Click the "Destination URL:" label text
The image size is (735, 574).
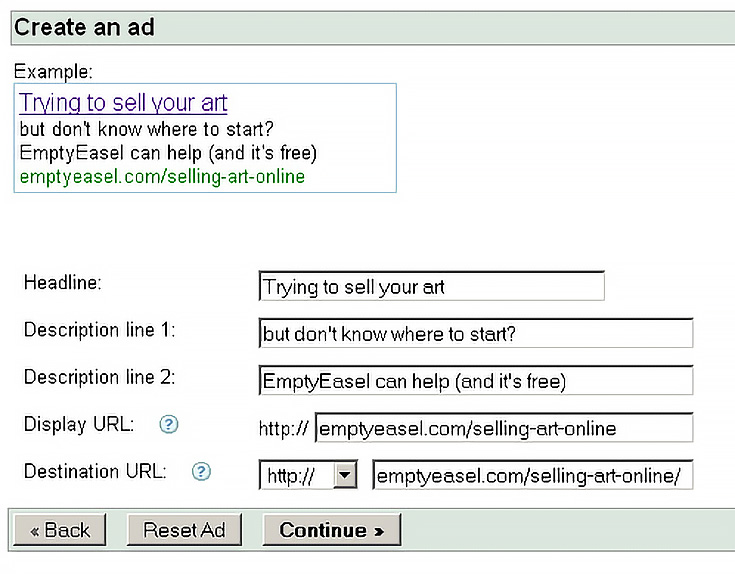pos(95,471)
